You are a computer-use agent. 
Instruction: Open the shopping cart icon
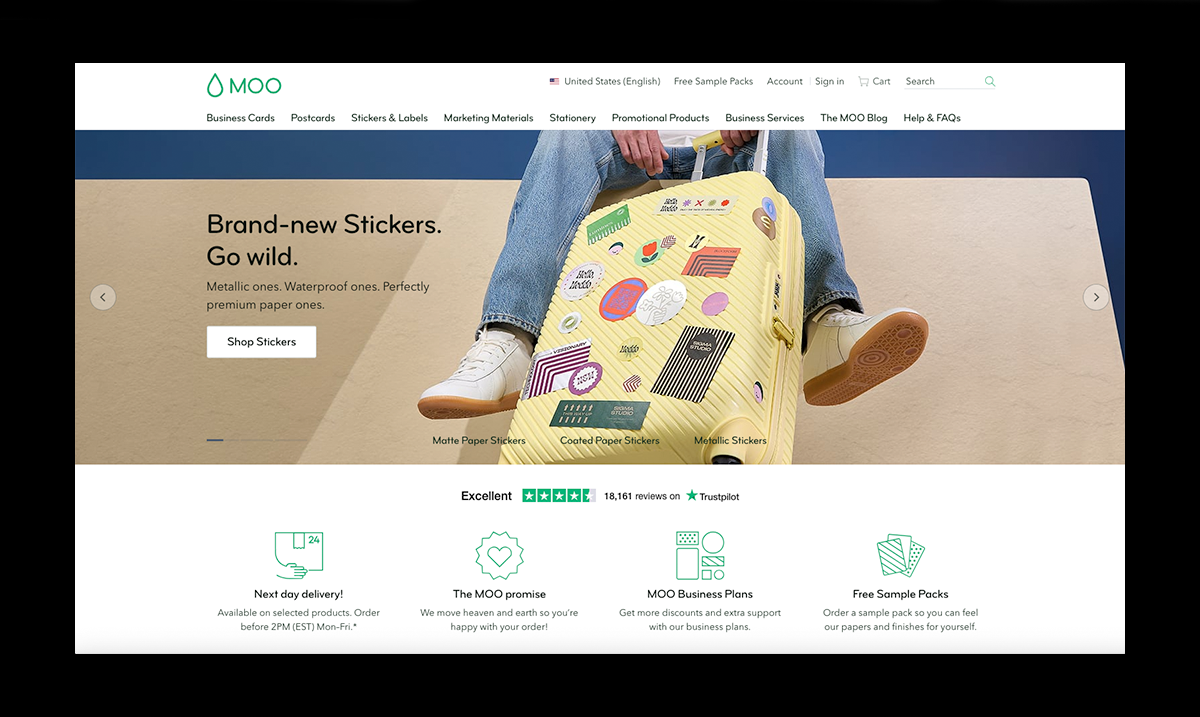pos(863,82)
